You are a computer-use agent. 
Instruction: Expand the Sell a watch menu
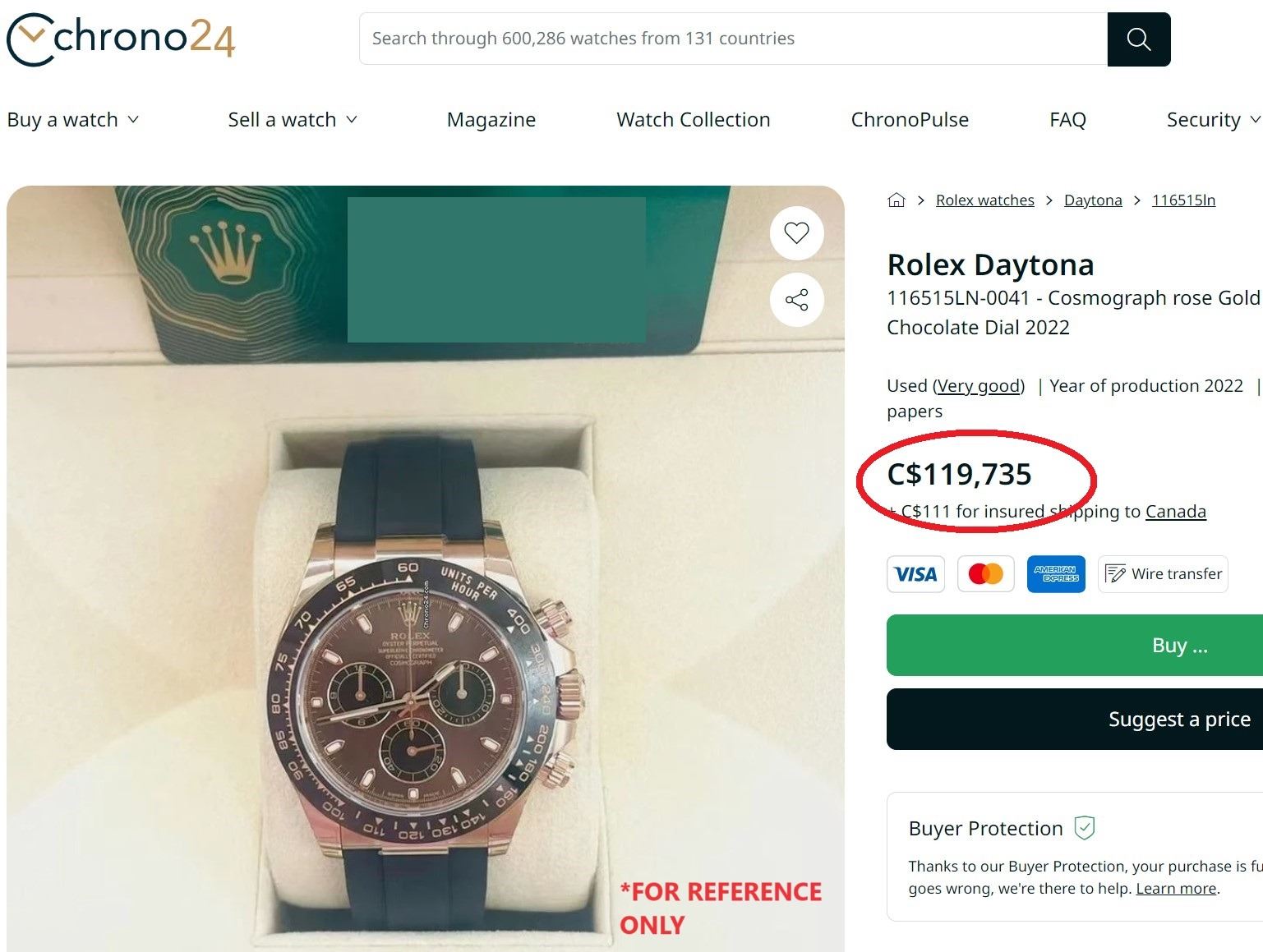(292, 120)
